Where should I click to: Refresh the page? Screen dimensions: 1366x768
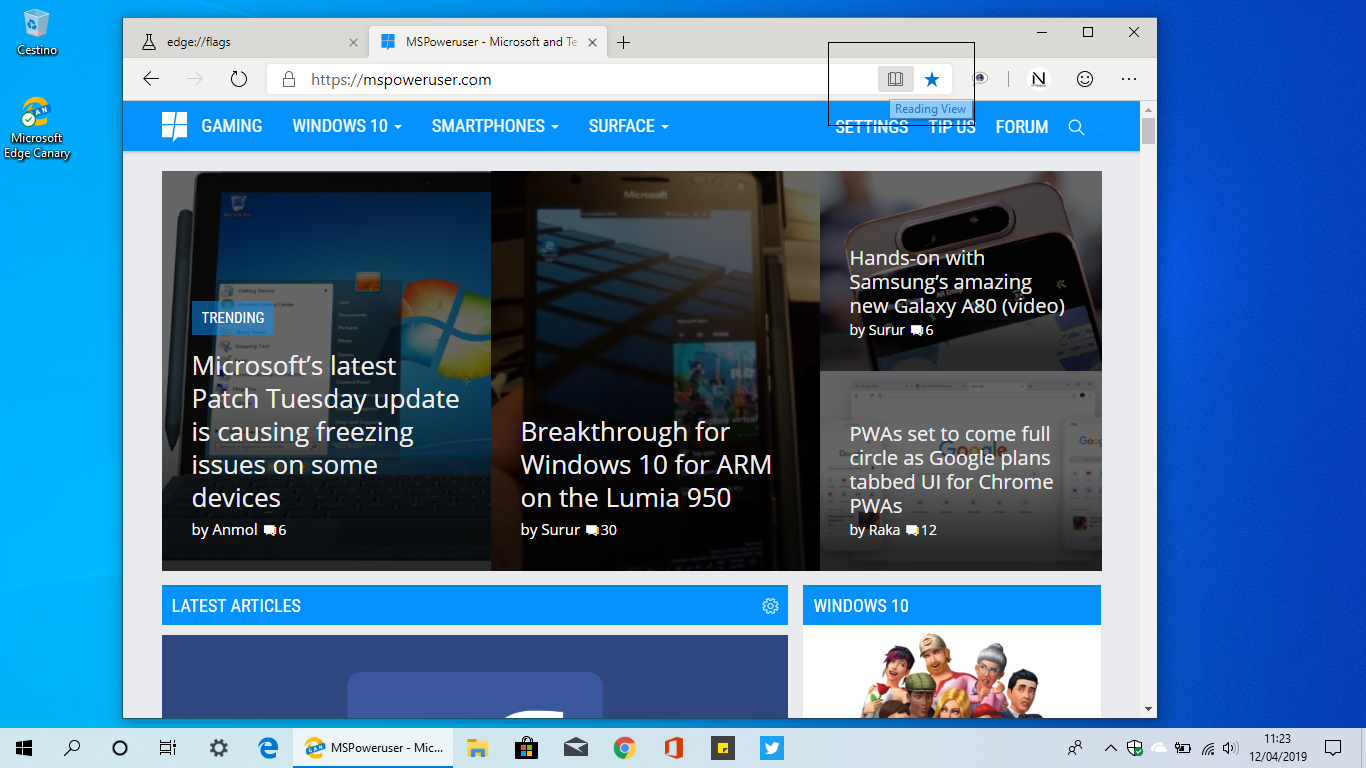click(238, 79)
